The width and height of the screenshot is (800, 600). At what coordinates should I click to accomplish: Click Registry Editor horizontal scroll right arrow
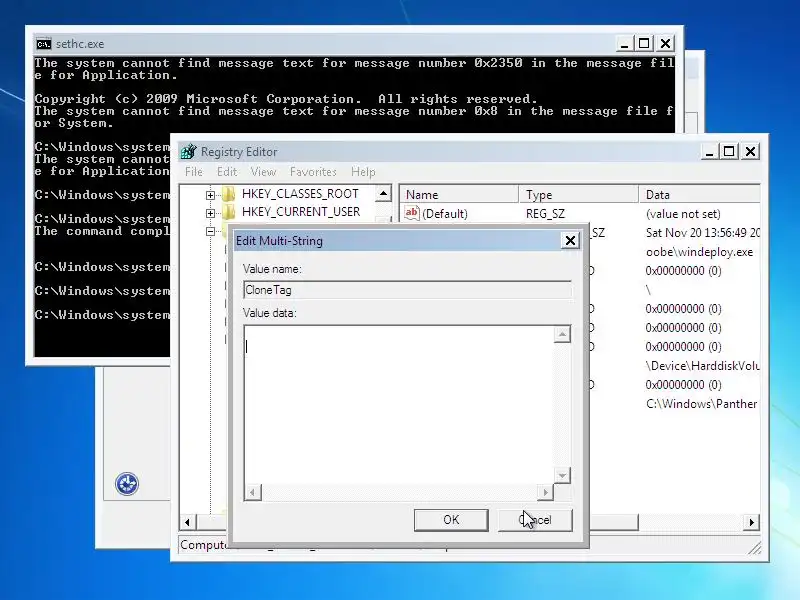click(x=752, y=522)
